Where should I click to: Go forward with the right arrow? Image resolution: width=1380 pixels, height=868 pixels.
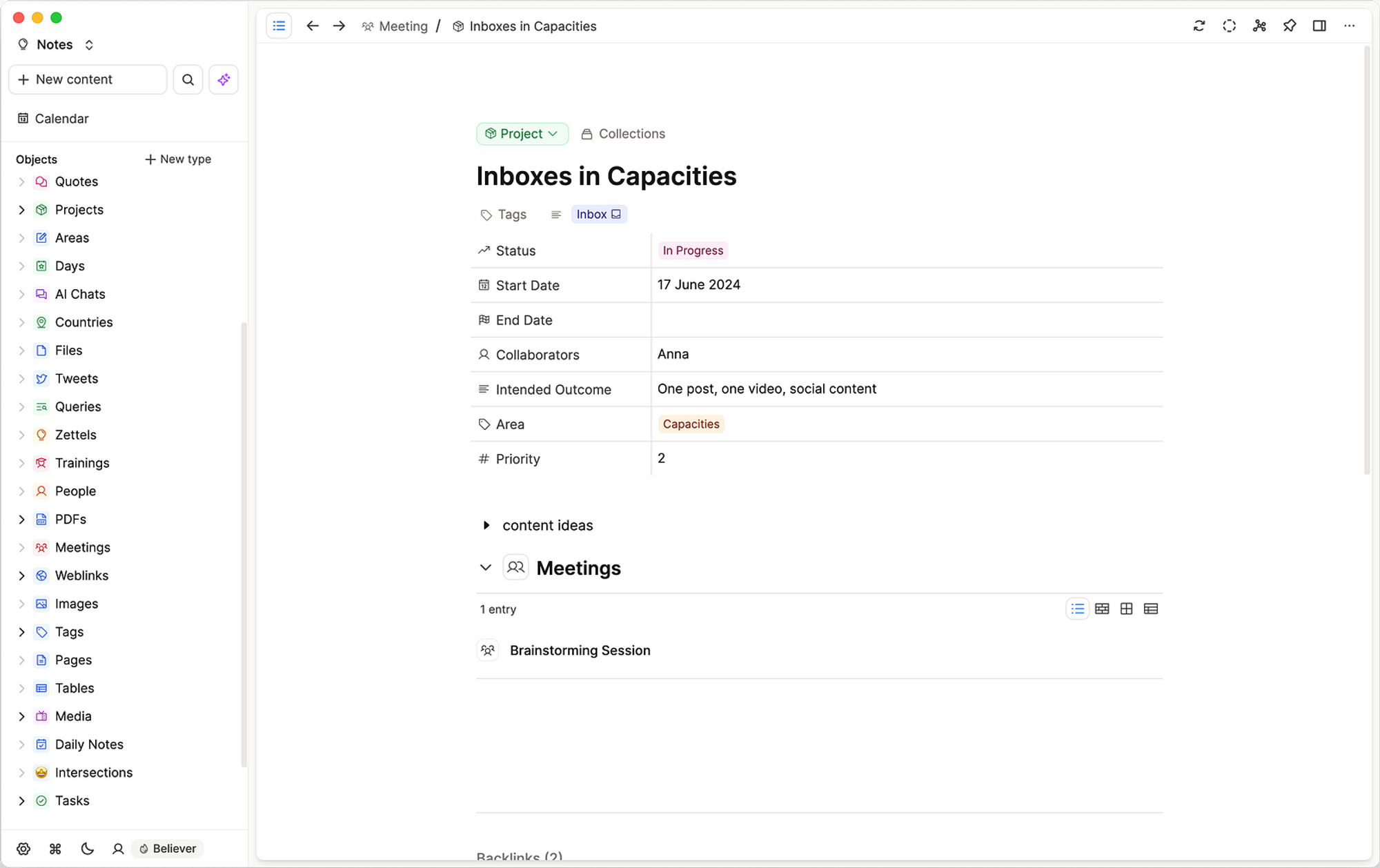[x=339, y=26]
